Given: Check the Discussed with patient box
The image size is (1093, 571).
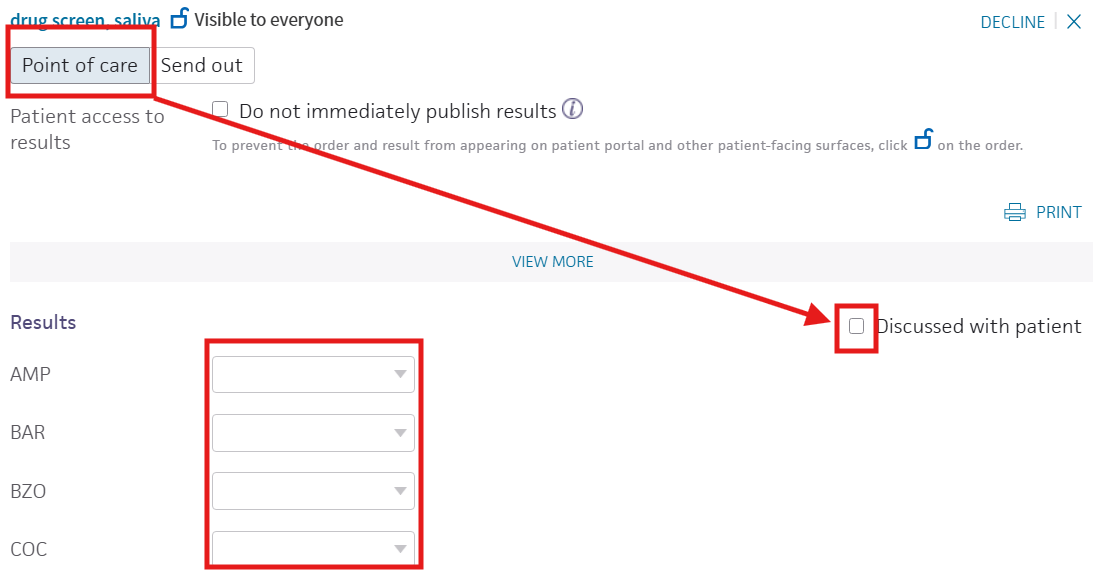Looking at the screenshot, I should [857, 326].
